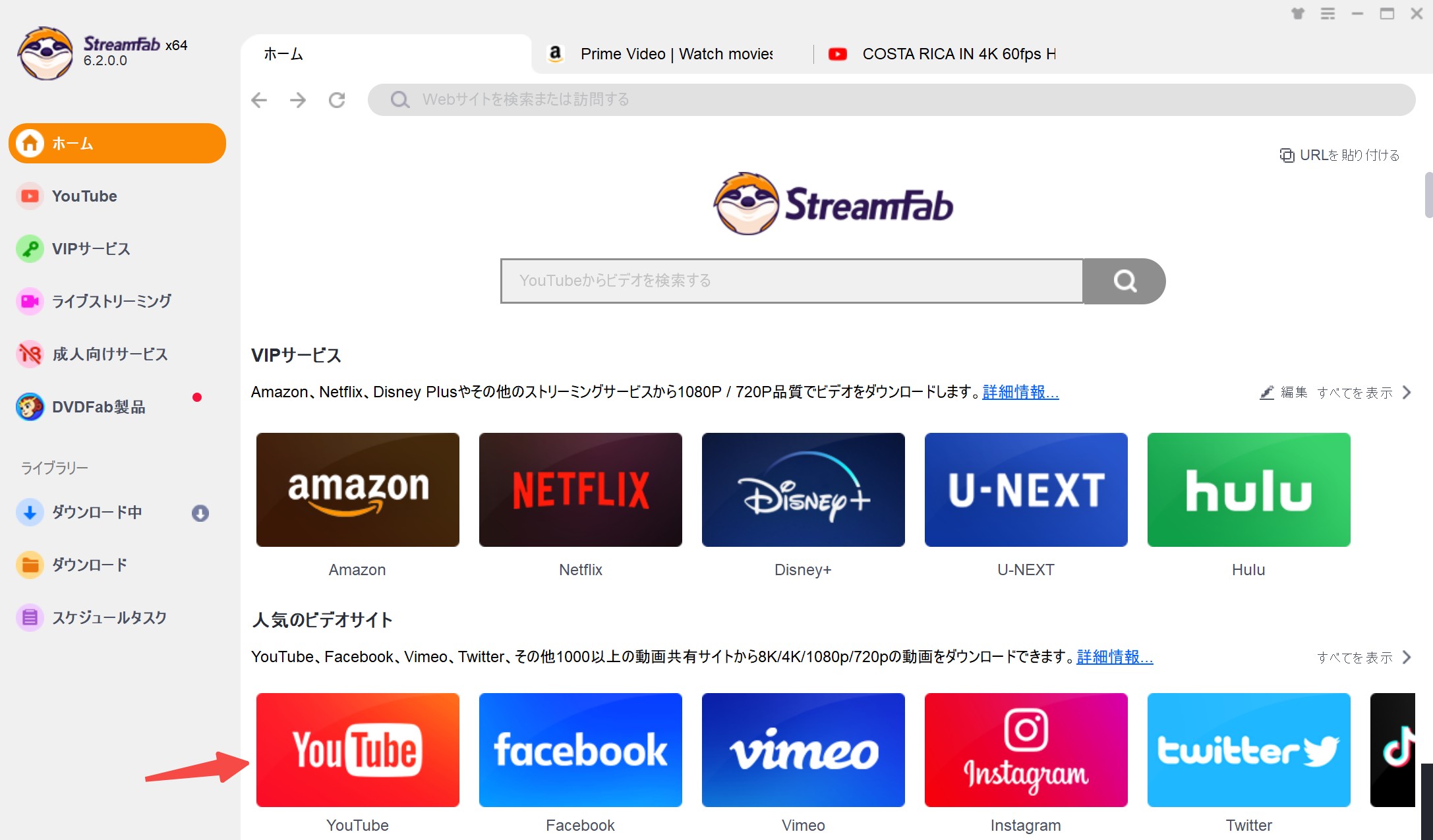The width and height of the screenshot is (1433, 840).
Task: Open VIP service 詳細情報 link
Action: coord(1020,392)
